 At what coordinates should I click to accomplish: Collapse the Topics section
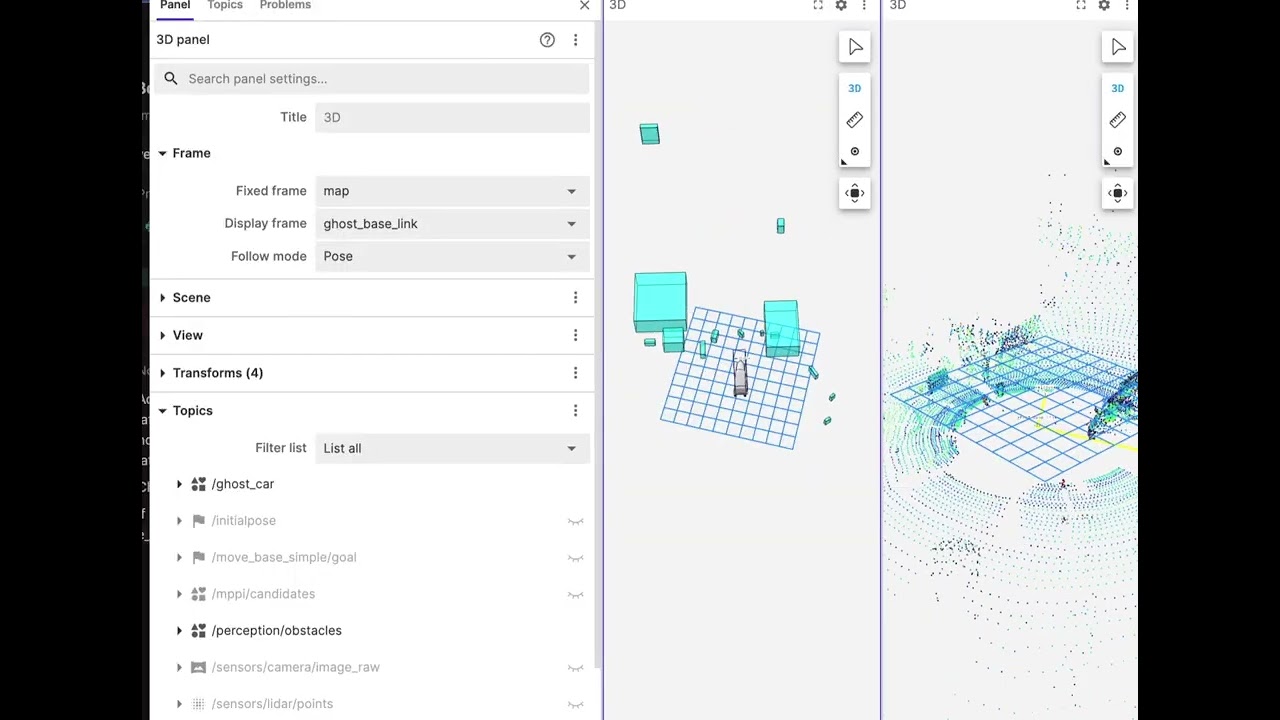click(x=162, y=411)
